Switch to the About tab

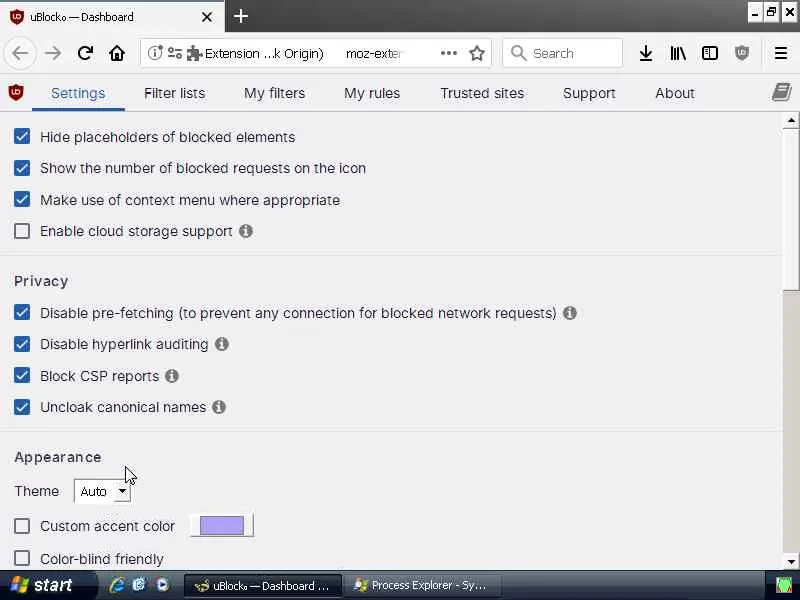coord(675,93)
